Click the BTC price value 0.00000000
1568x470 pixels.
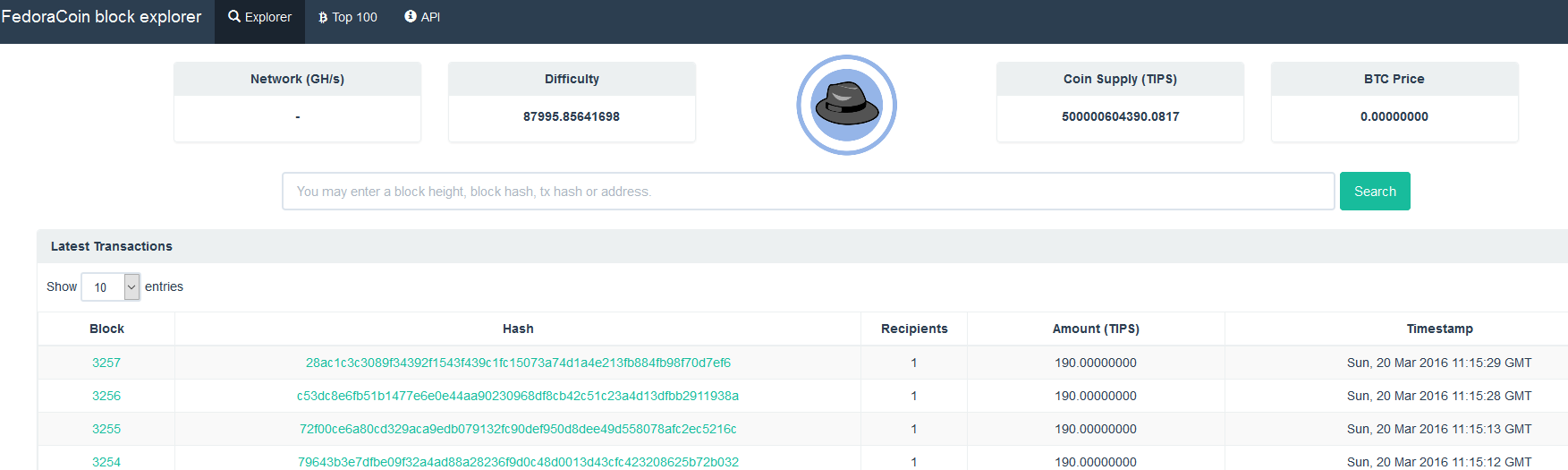pyautogui.click(x=1394, y=116)
